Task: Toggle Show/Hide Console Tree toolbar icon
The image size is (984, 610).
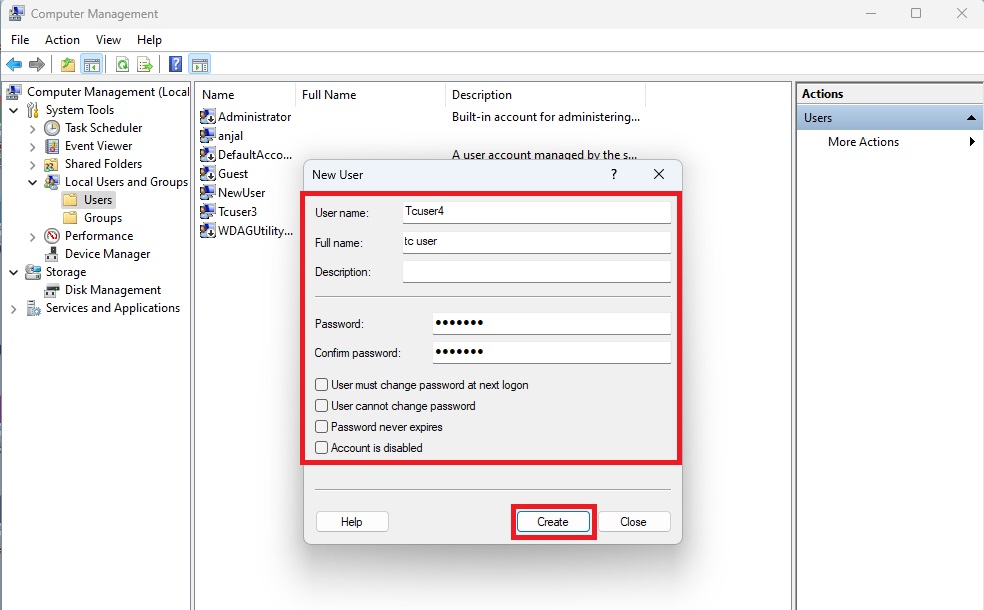Action: (x=92, y=65)
